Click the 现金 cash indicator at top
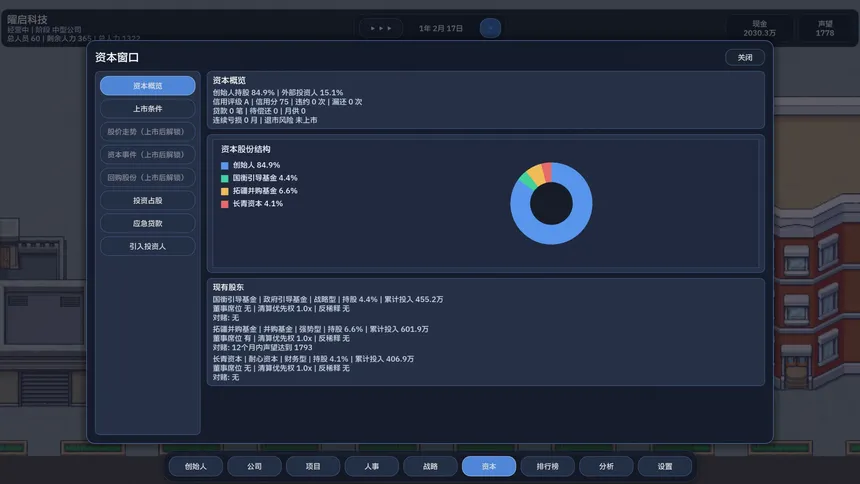Image resolution: width=860 pixels, height=484 pixels. click(759, 28)
